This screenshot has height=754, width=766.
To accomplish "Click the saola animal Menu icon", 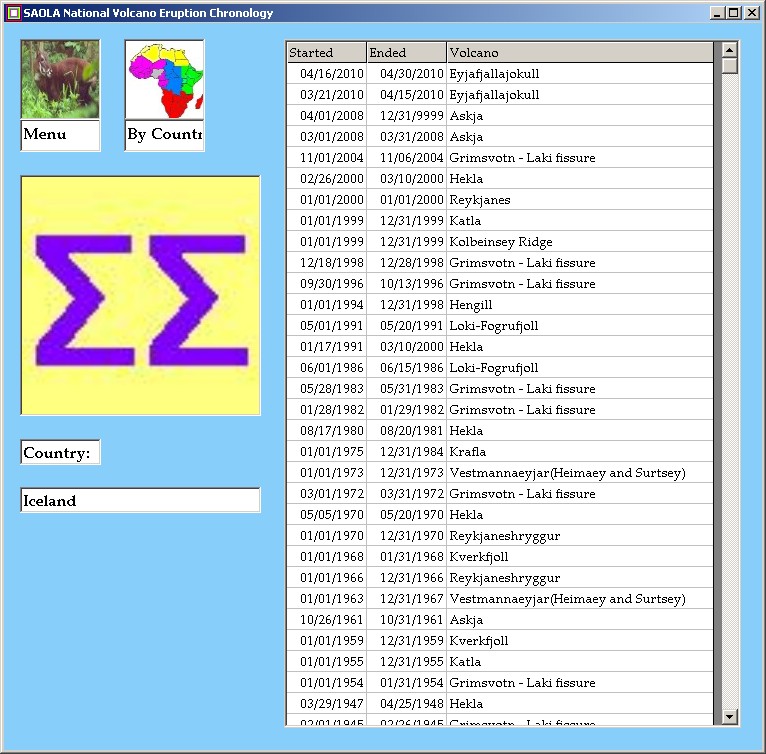I will tap(60, 80).
